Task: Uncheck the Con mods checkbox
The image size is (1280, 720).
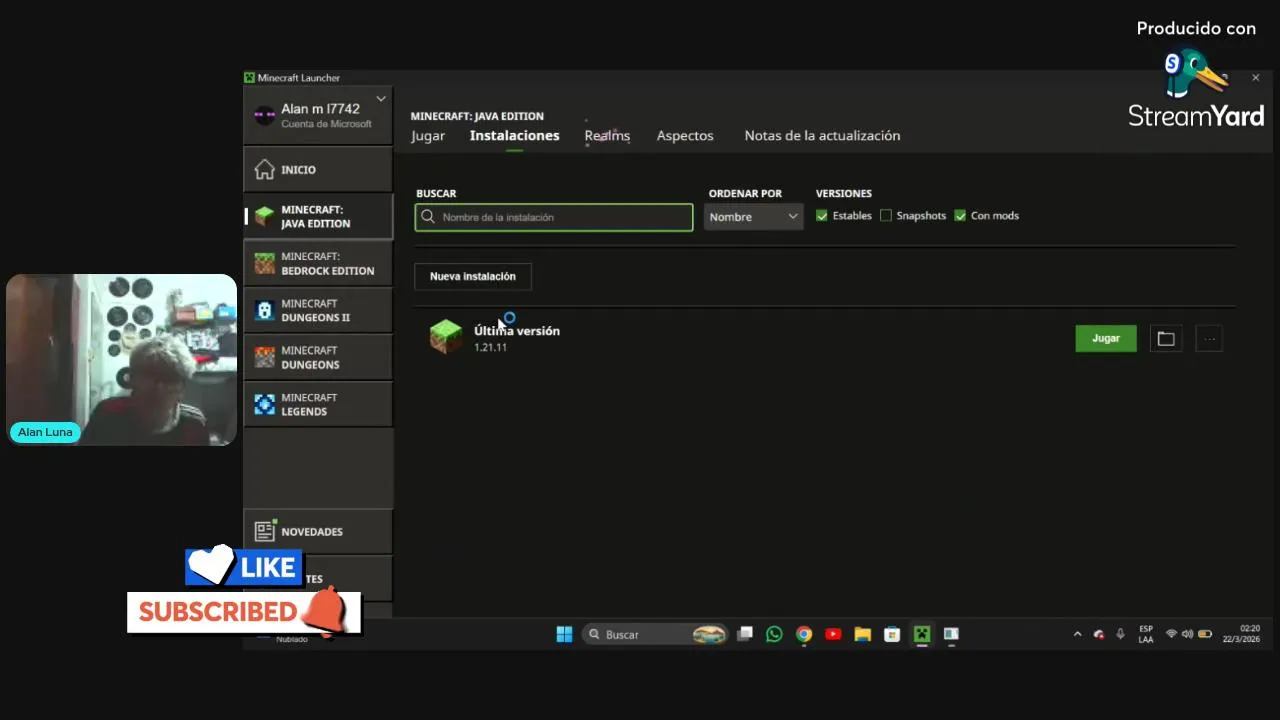Action: click(960, 216)
